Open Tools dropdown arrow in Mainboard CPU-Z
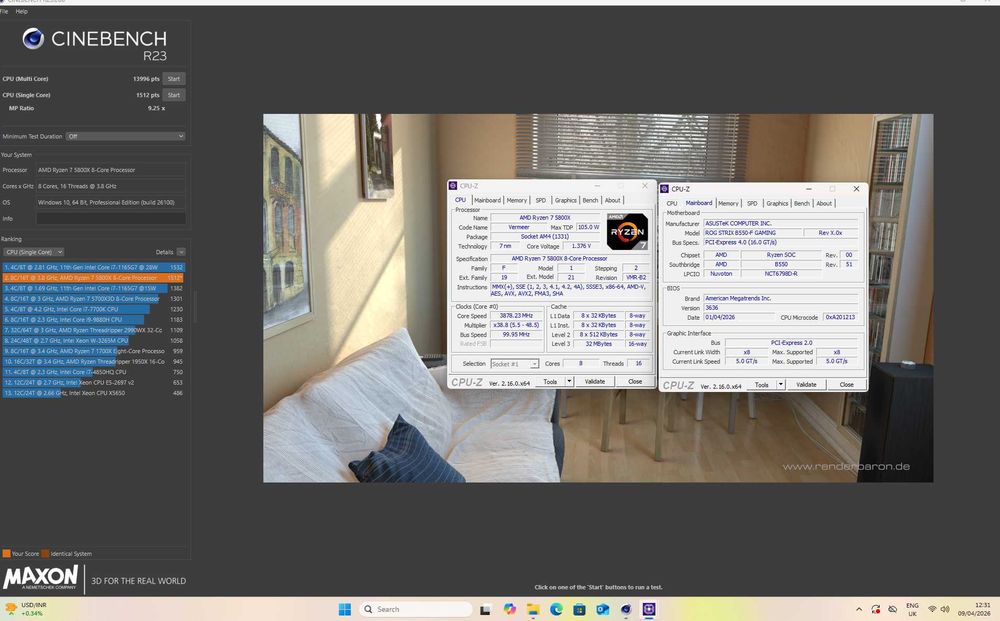This screenshot has height=621, width=1000. [780, 384]
